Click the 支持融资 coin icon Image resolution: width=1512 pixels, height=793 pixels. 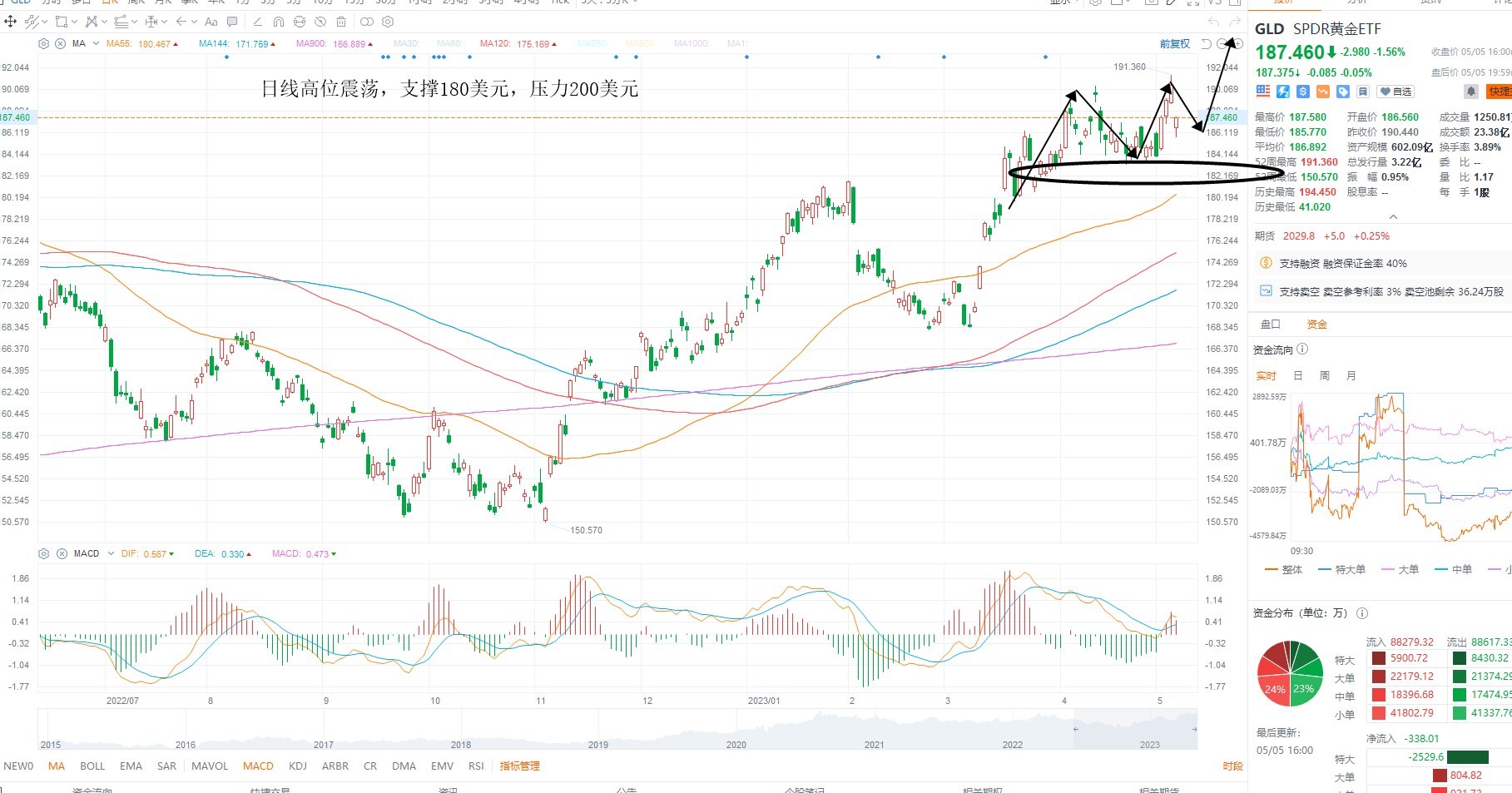click(1266, 263)
